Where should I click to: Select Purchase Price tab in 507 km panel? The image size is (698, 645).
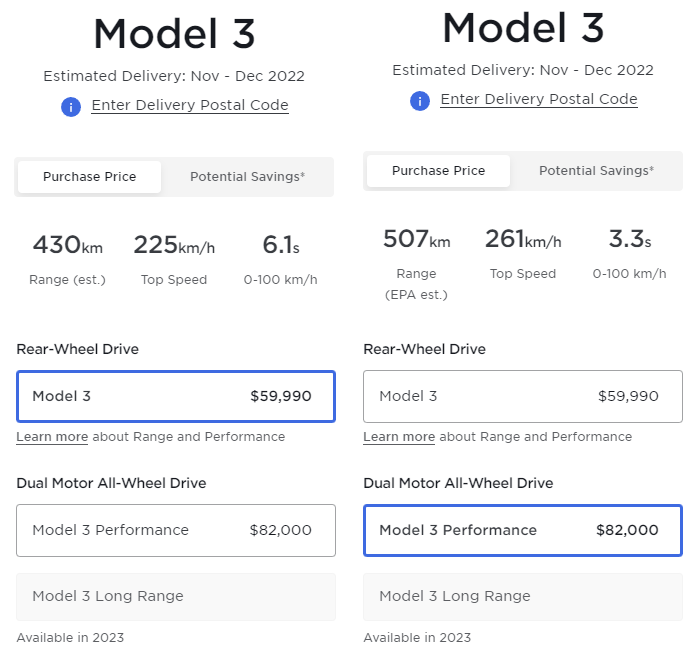click(x=438, y=171)
